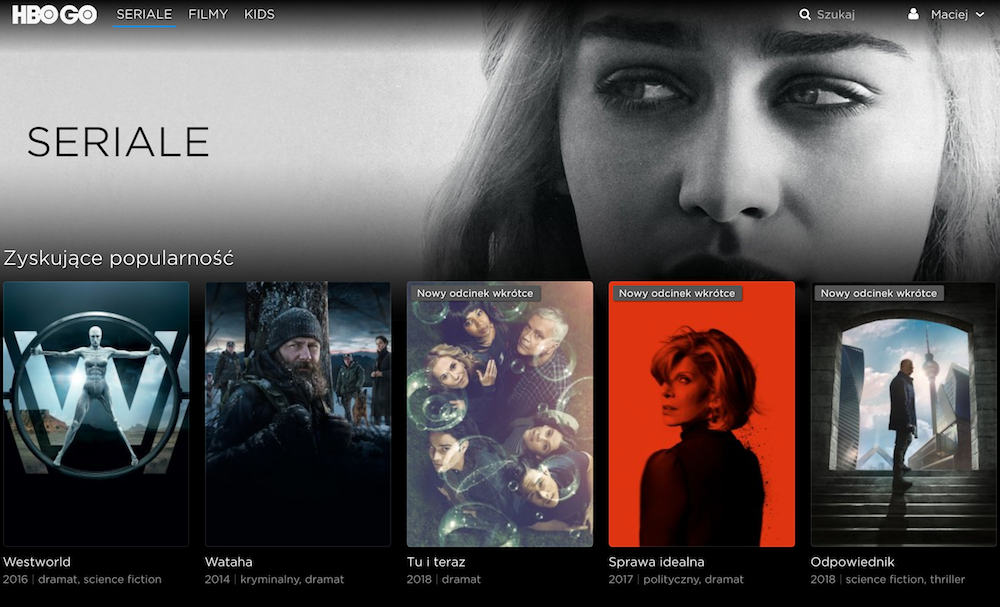1000x607 pixels.
Task: Click the Sprawa idealna title link
Action: pos(656,562)
